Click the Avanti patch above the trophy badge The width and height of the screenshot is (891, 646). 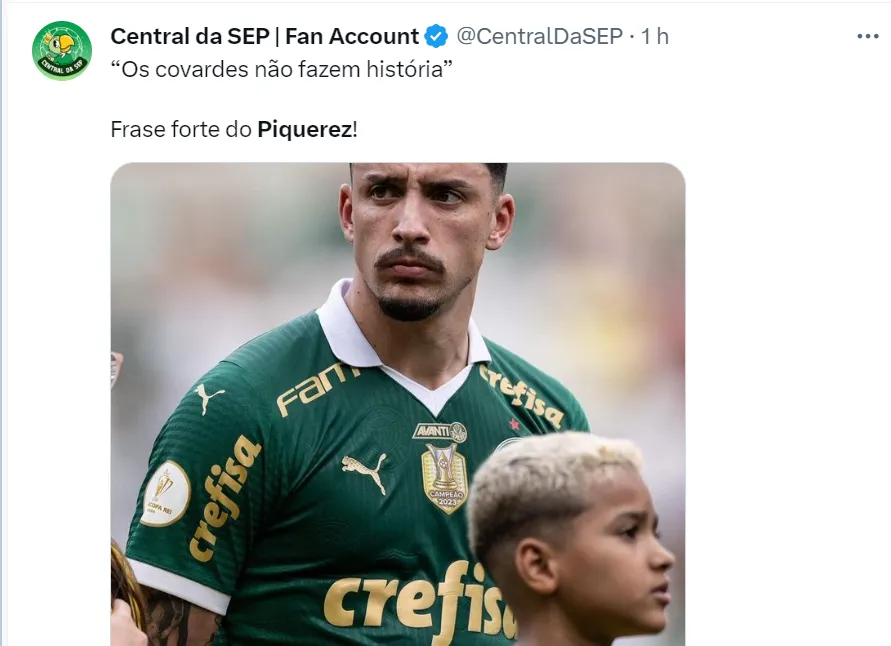pyautogui.click(x=440, y=432)
